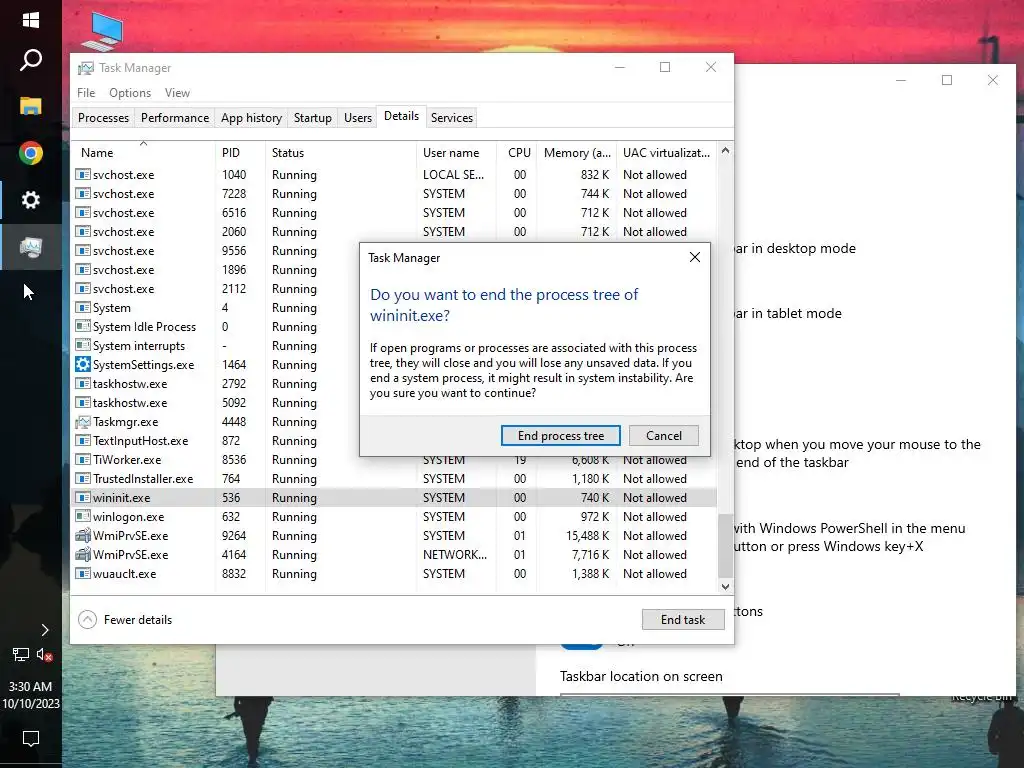Screen dimensions: 1024x768
Task: Open the Options menu
Action: pos(130,93)
